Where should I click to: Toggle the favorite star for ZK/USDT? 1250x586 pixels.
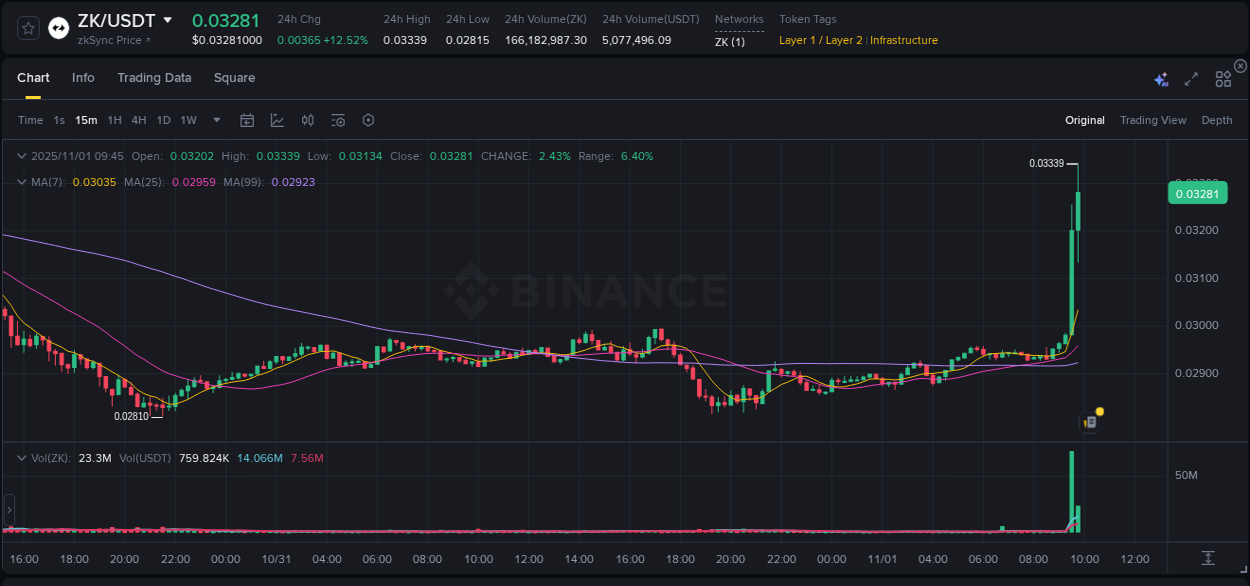point(26,27)
